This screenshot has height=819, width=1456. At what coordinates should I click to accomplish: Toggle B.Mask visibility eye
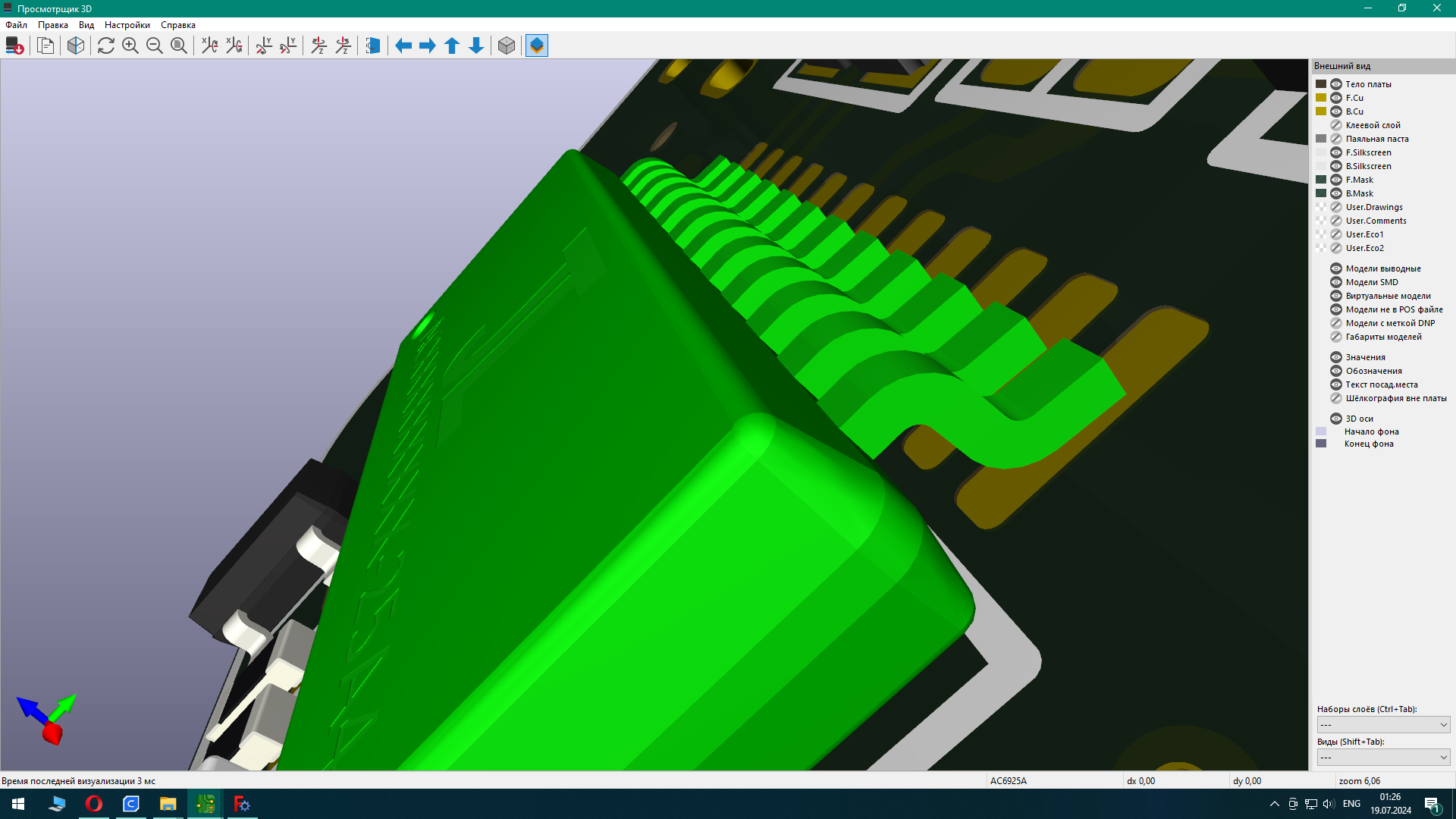point(1336,193)
